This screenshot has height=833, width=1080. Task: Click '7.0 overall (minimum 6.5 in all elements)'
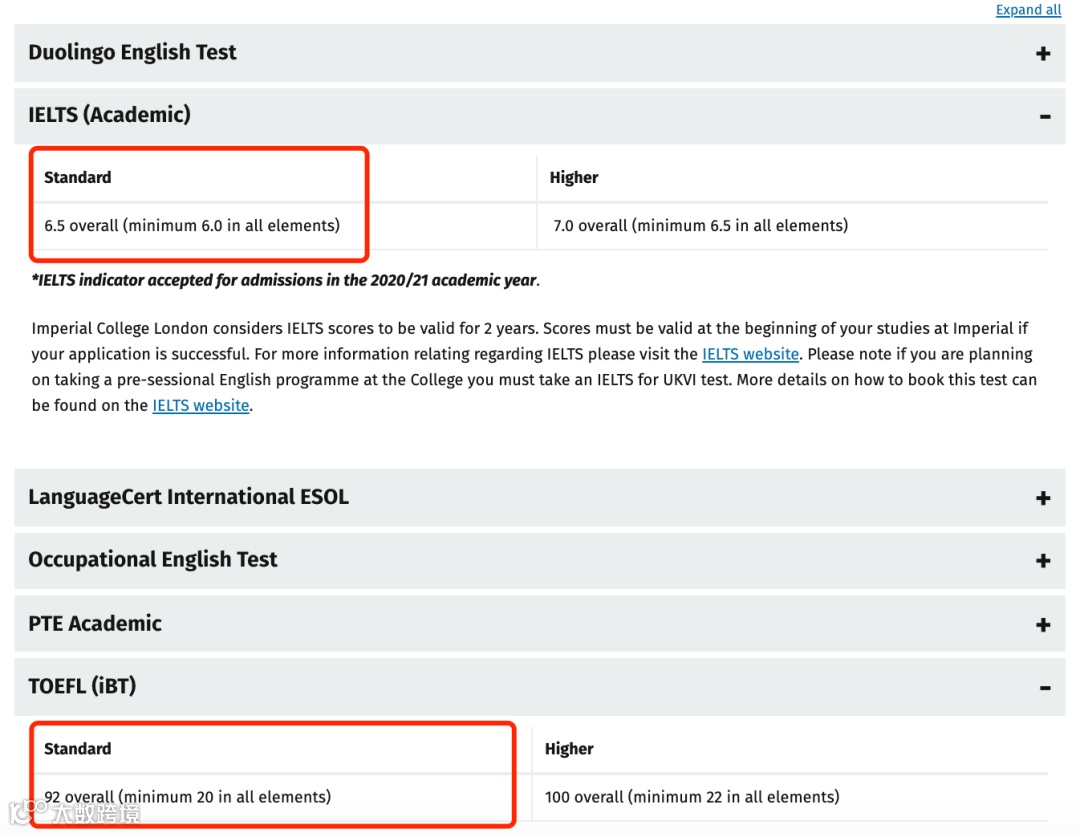point(700,225)
